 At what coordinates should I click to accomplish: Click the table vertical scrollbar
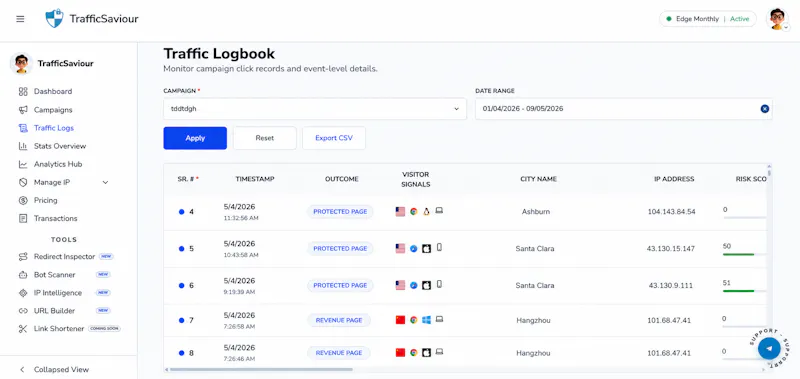tap(769, 173)
